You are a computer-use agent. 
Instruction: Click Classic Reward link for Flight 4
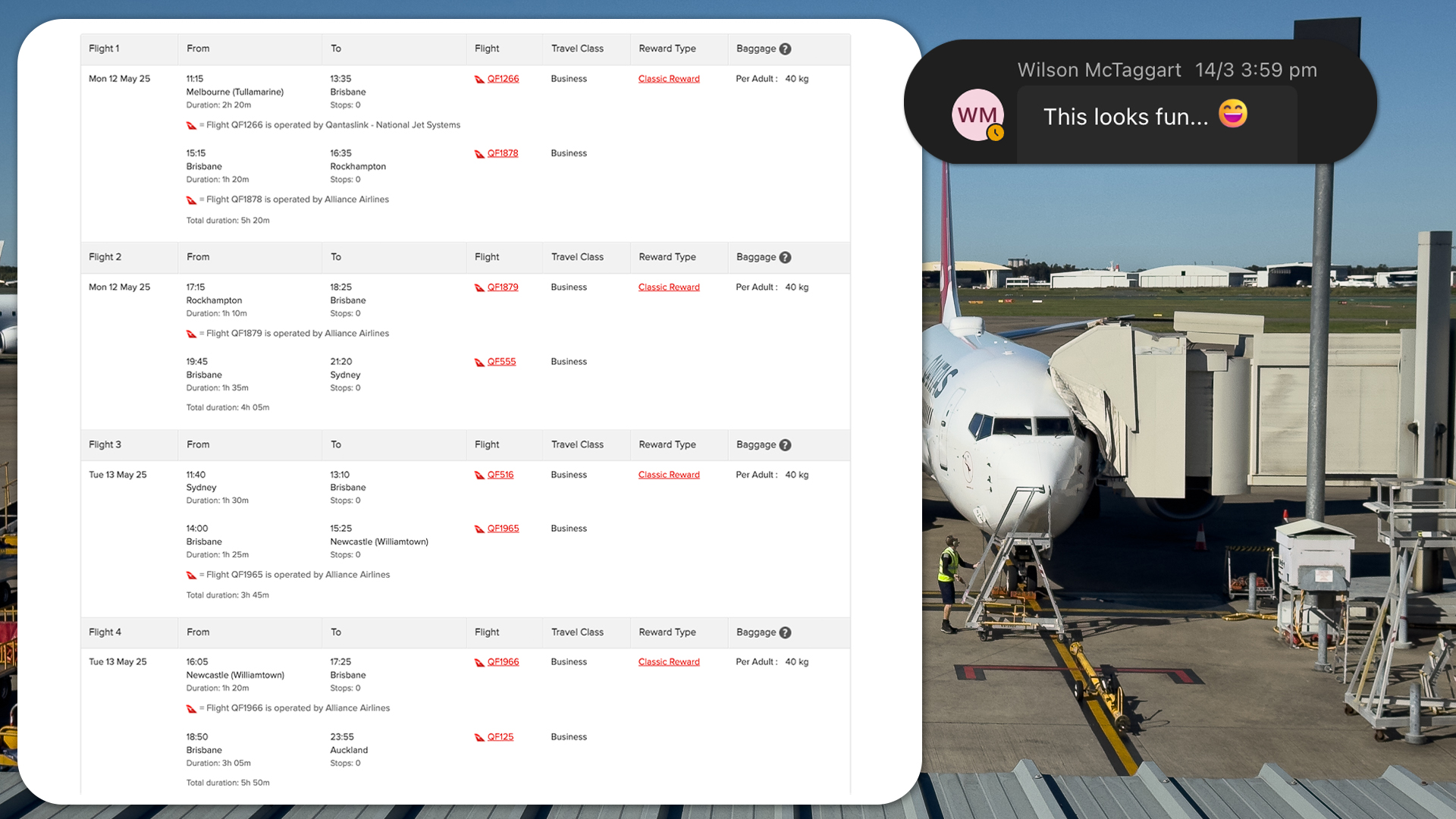[x=669, y=662]
